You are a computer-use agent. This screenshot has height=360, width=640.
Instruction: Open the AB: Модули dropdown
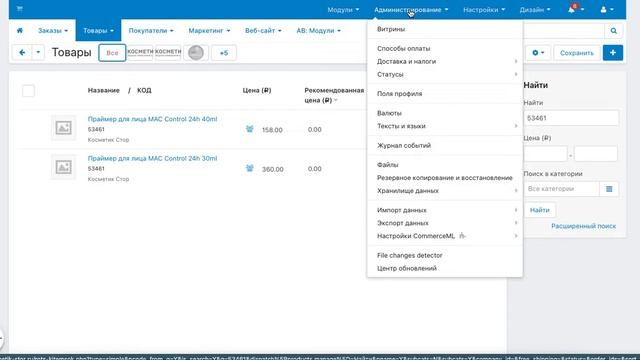[318, 31]
